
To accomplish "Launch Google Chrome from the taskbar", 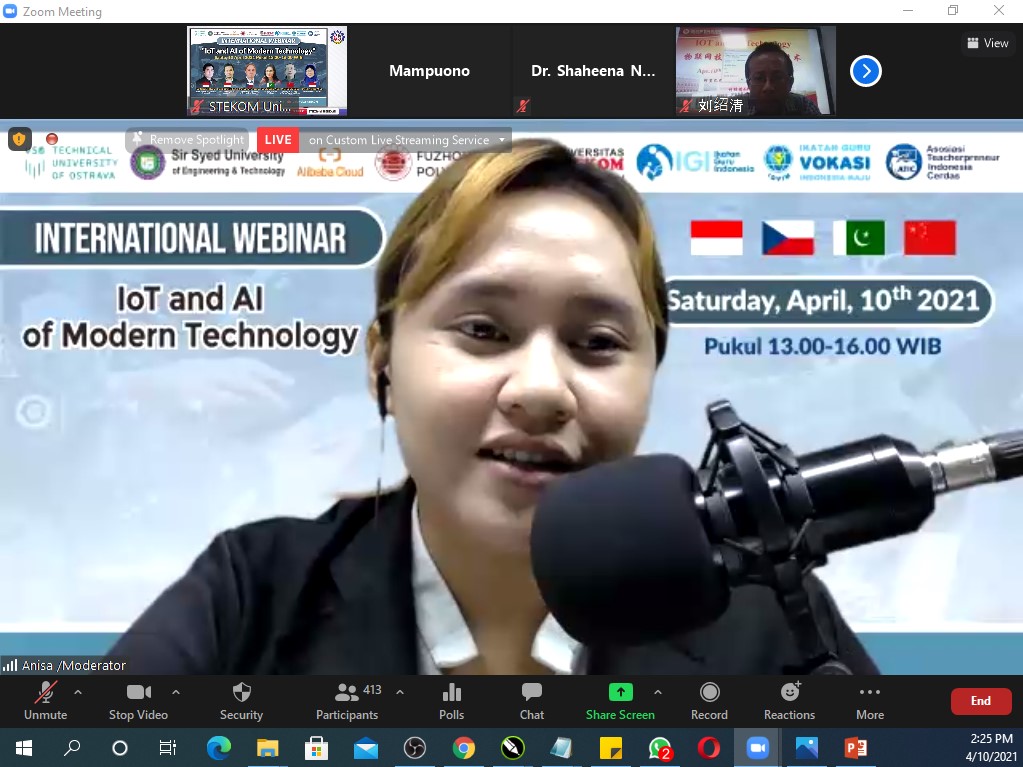I will [x=463, y=747].
